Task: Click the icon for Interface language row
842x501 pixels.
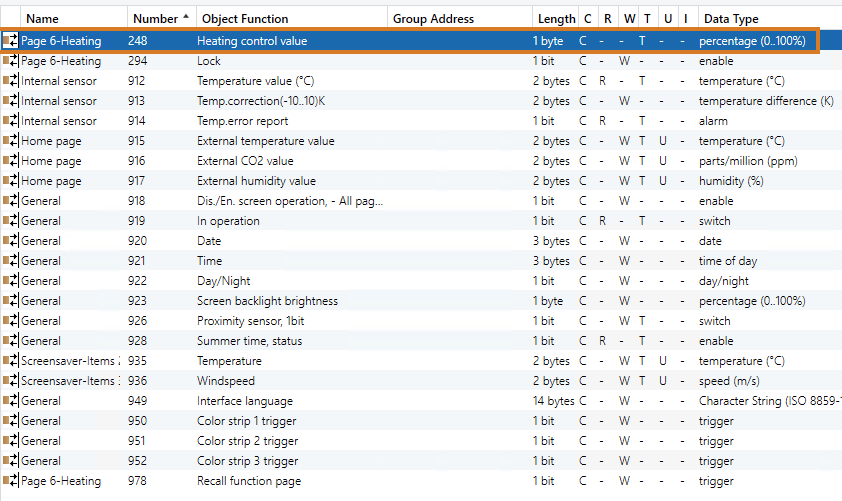Action: (11, 401)
